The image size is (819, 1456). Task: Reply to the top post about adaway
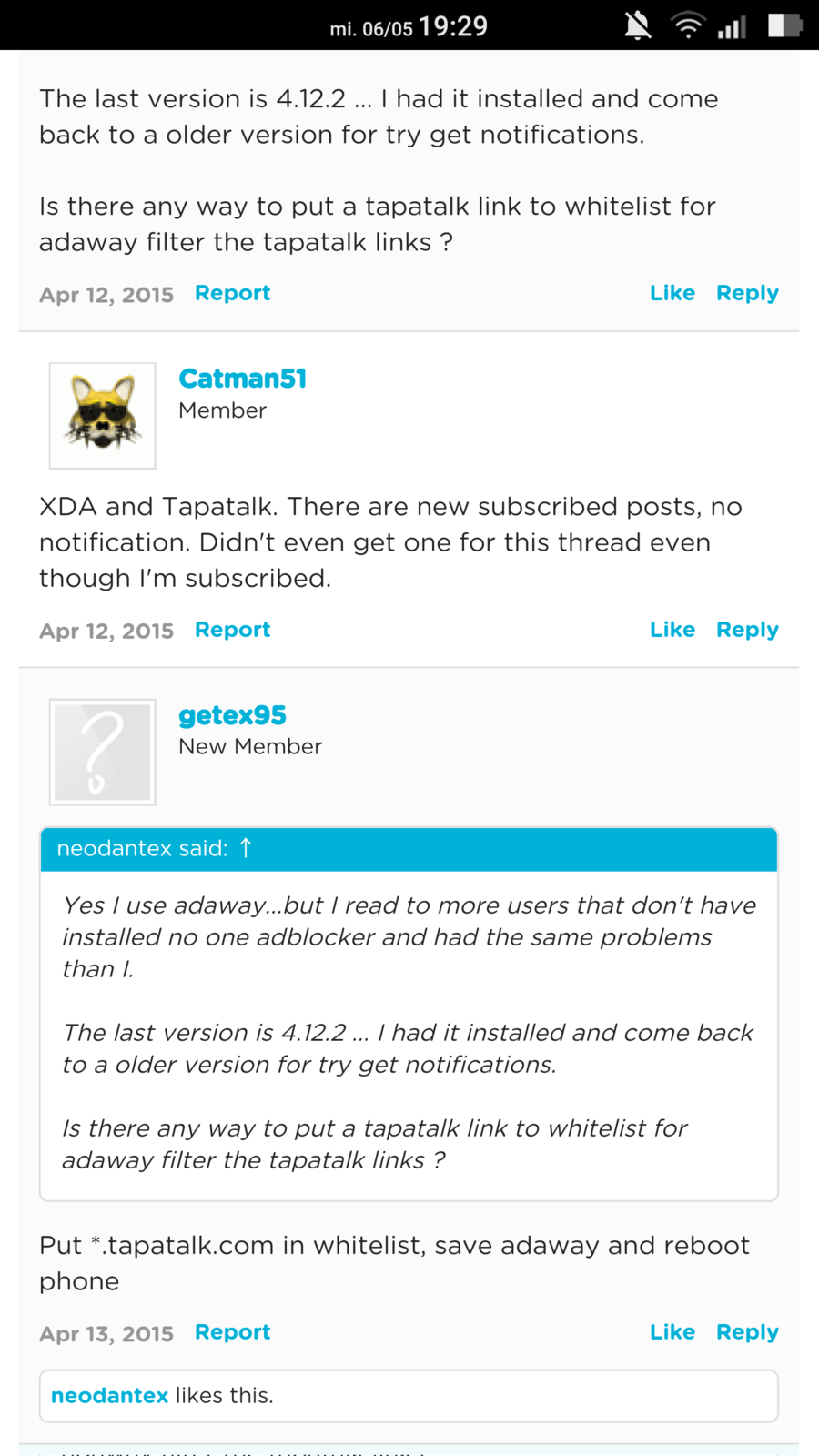pyautogui.click(x=747, y=293)
